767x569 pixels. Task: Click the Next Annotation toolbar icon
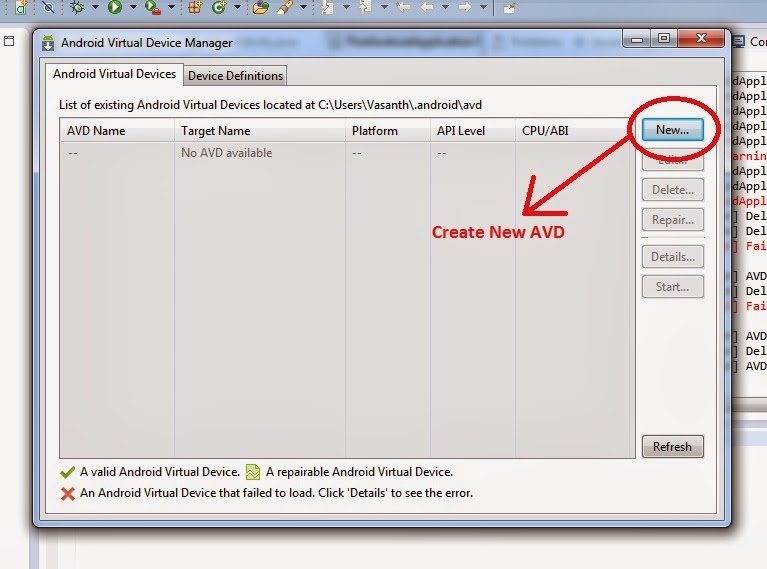327,7
